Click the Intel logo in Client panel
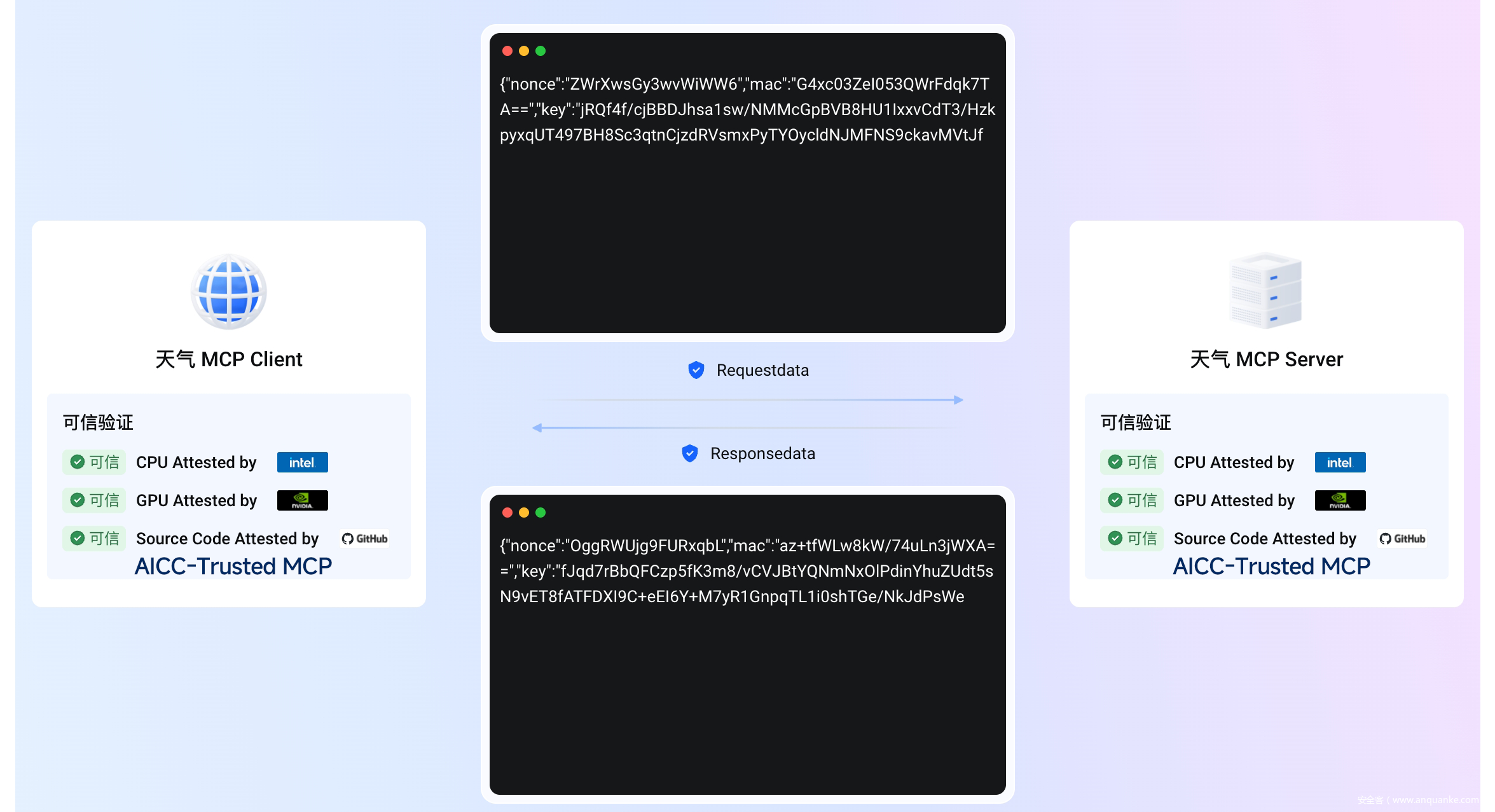1495x812 pixels. pos(302,462)
